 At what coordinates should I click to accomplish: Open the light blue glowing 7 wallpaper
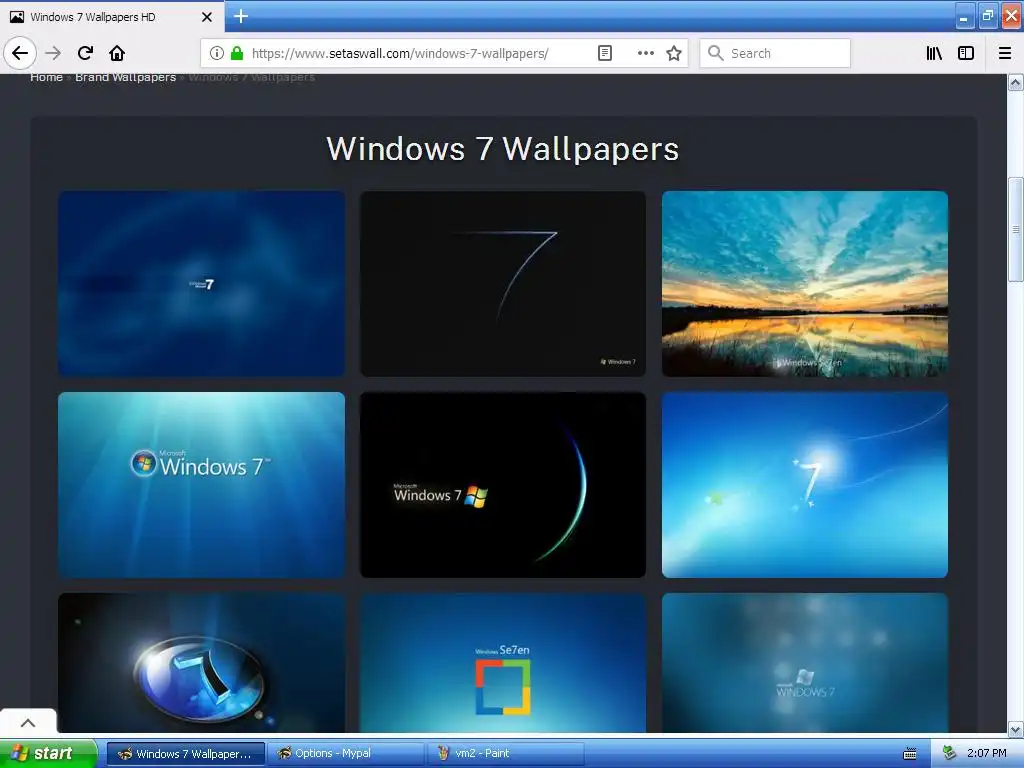tap(805, 485)
